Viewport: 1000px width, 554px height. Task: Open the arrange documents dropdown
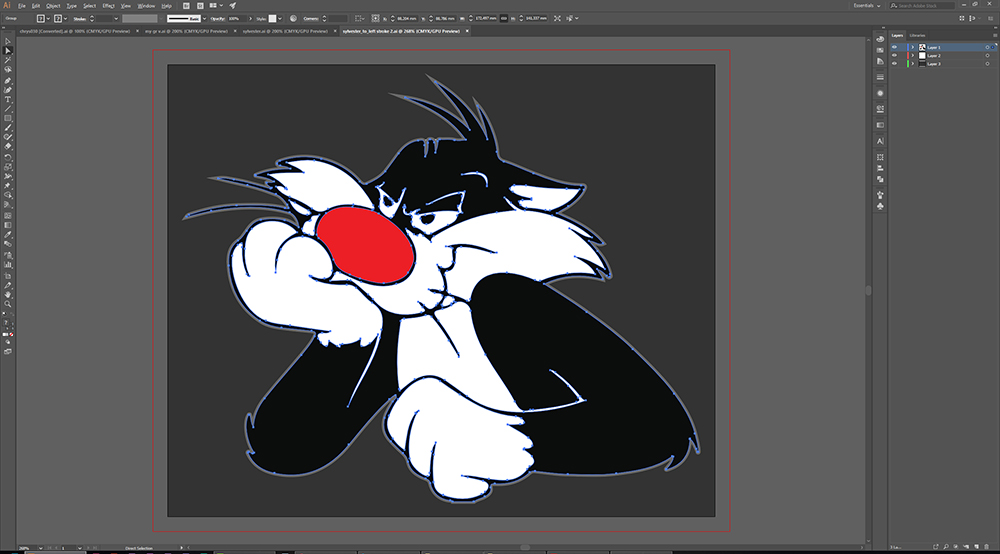[x=216, y=6]
